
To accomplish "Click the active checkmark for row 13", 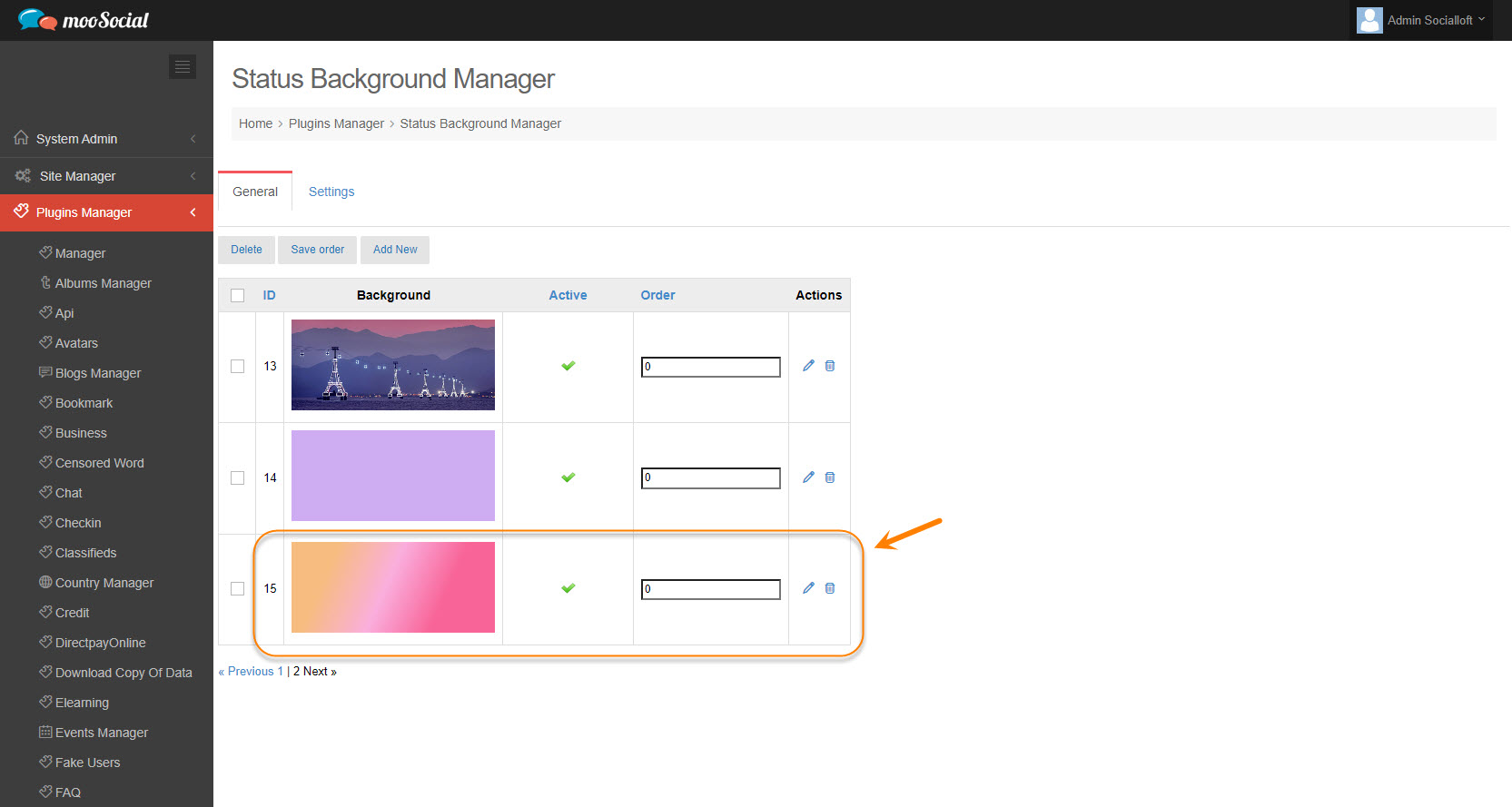I will click(568, 366).
